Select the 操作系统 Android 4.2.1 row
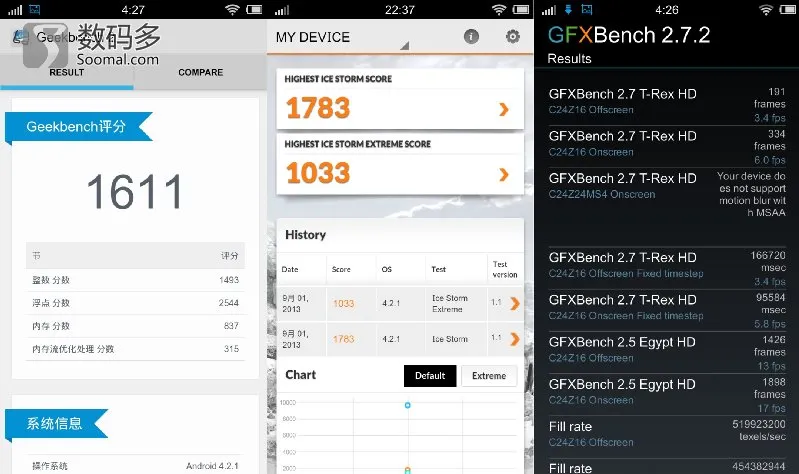Viewport: 799px width, 474px height. (135, 465)
